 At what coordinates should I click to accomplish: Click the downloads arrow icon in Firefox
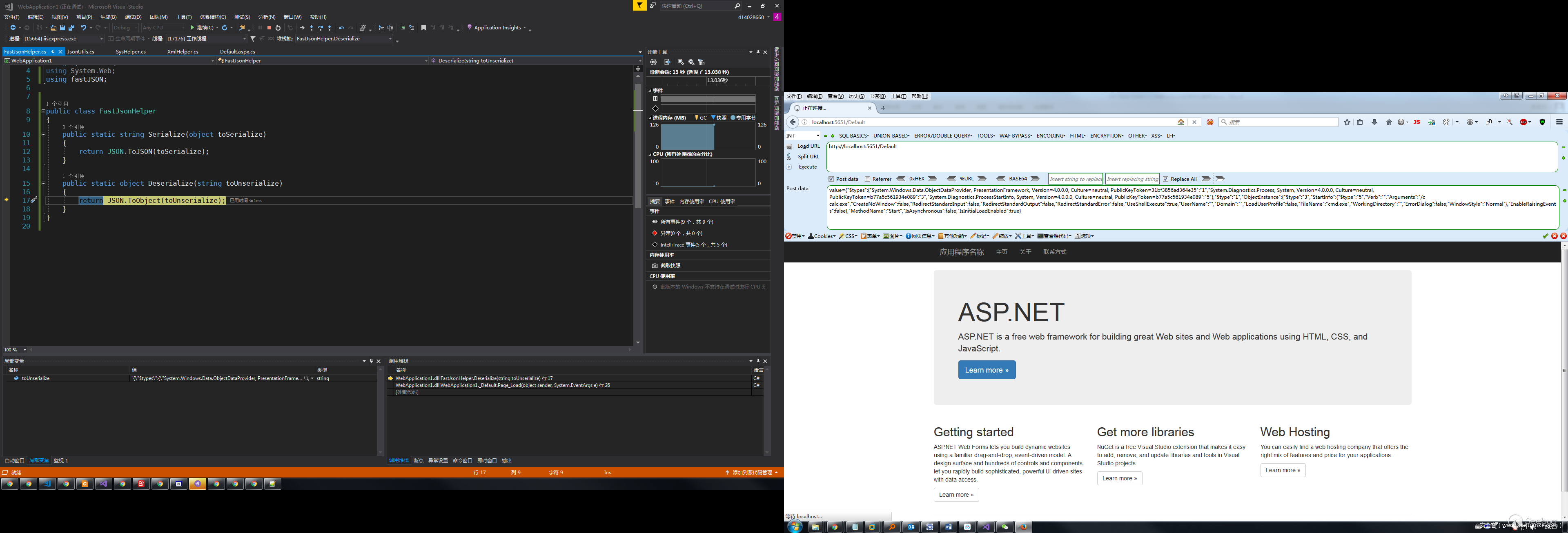(x=1374, y=122)
